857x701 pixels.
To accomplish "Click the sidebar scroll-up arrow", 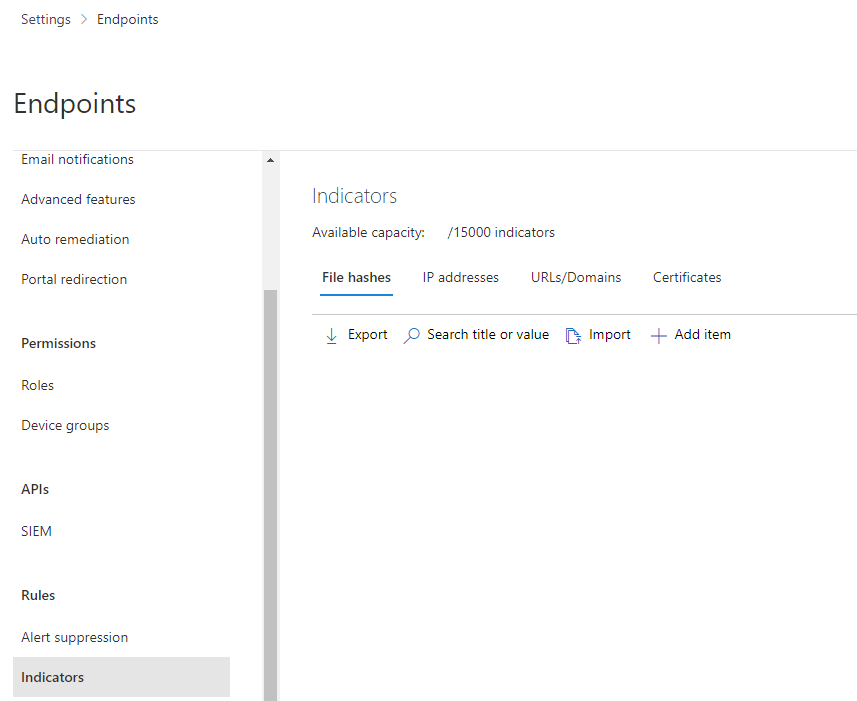I will pos(270,160).
